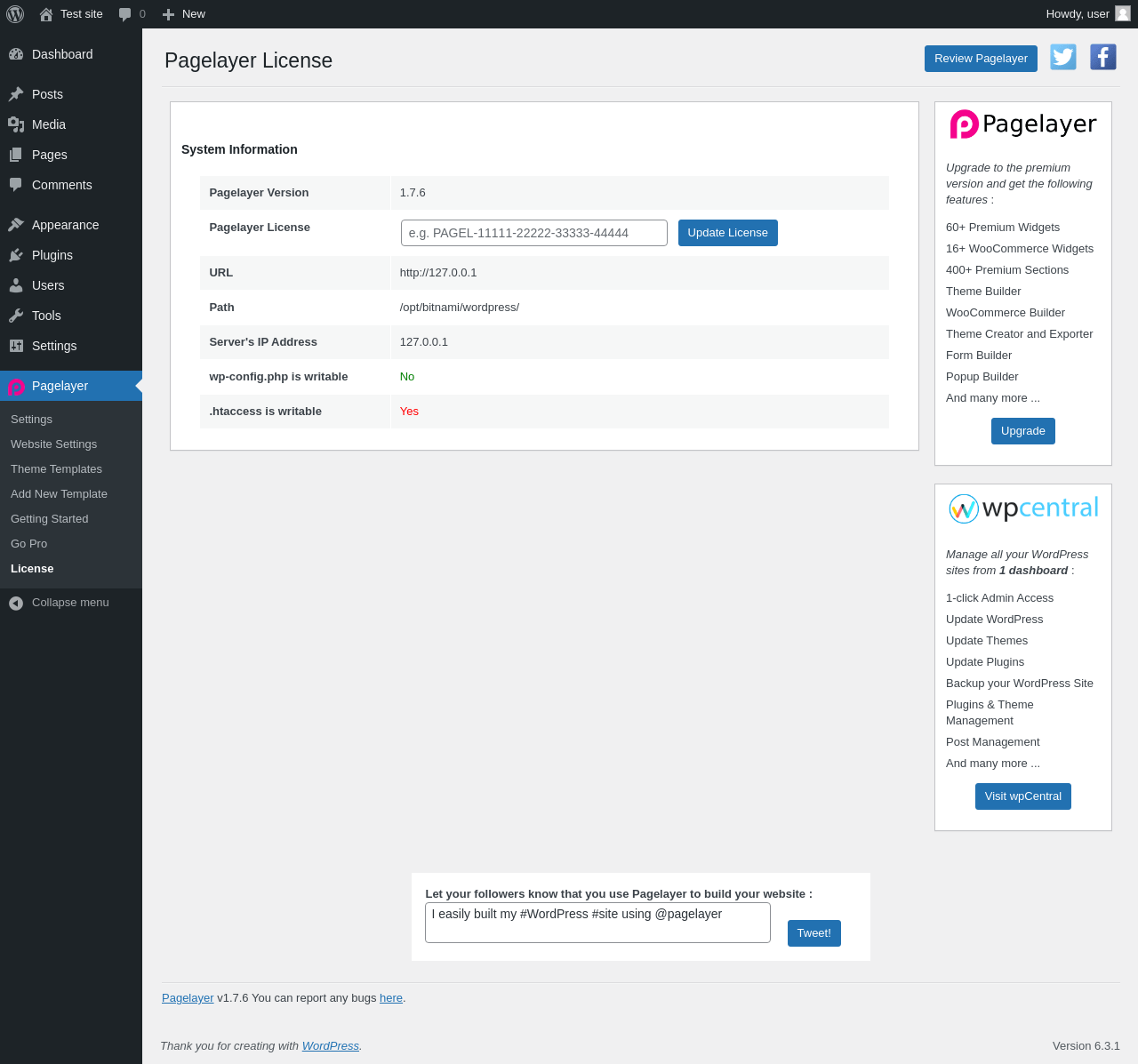Click the Test site home icon
The width and height of the screenshot is (1138, 1064).
46,14
